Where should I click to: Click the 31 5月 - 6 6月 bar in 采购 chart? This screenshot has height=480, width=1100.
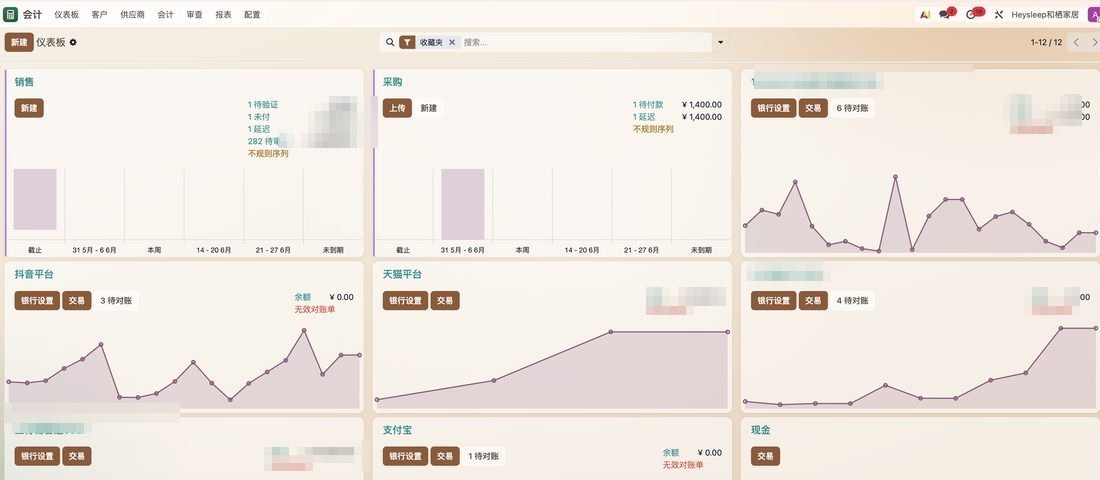[x=463, y=204]
